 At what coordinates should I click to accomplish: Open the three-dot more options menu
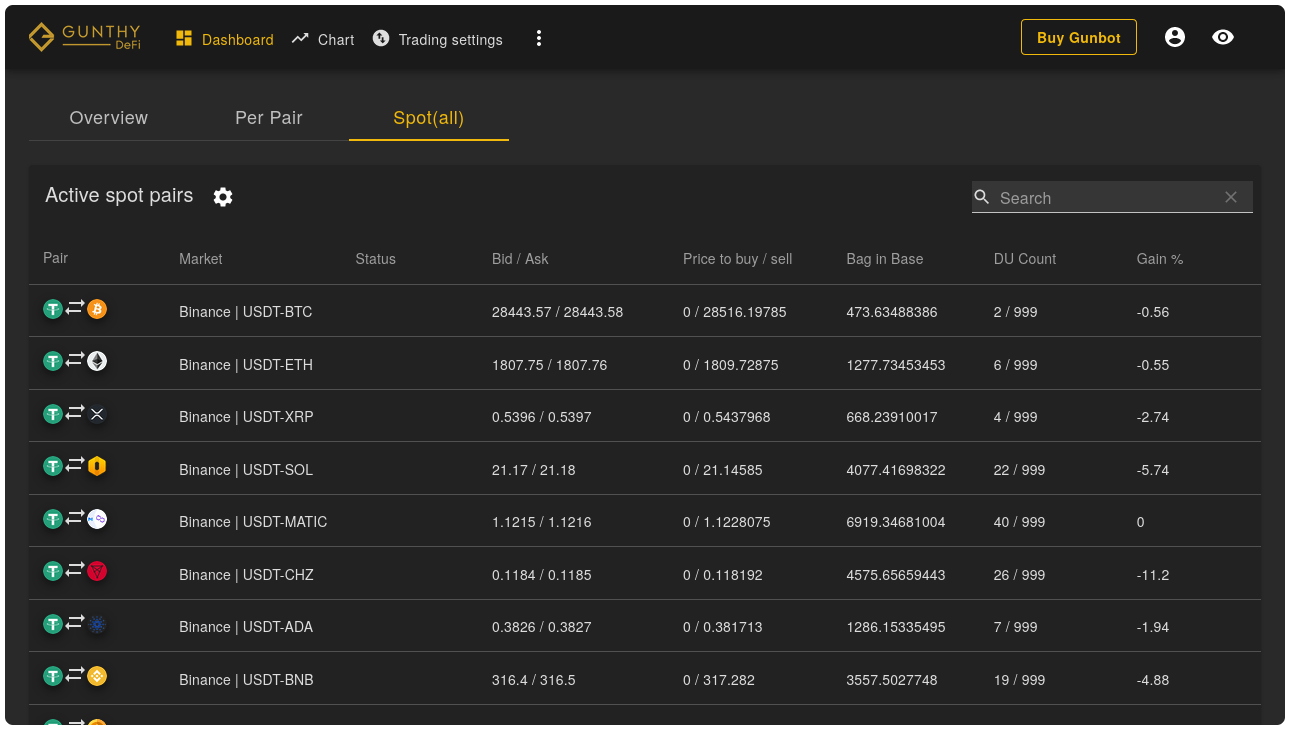pyautogui.click(x=539, y=38)
